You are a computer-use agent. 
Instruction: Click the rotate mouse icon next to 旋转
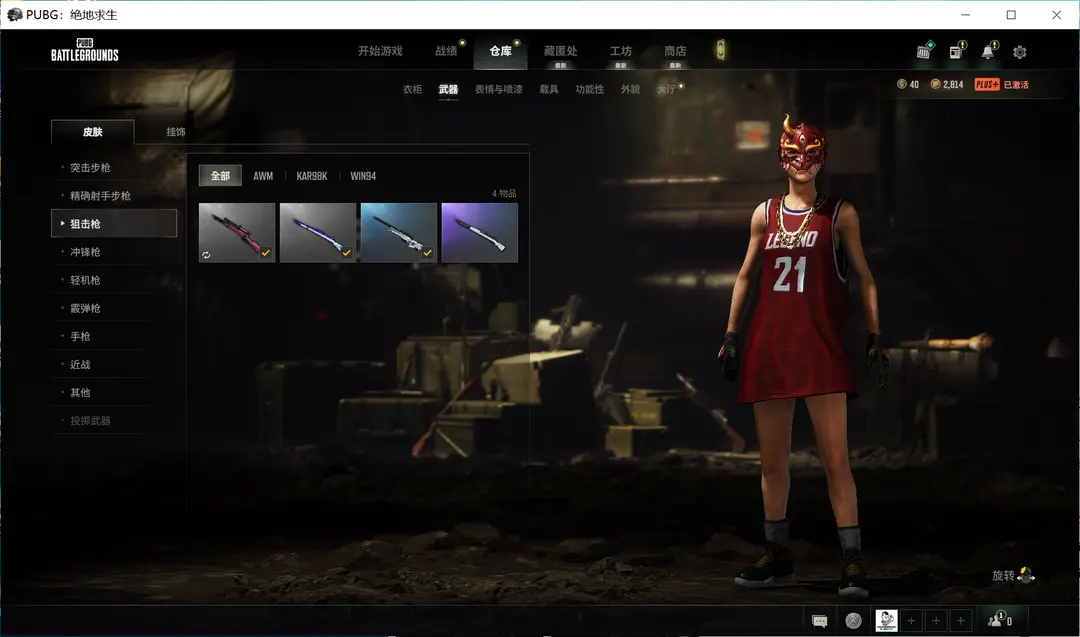(1026, 574)
